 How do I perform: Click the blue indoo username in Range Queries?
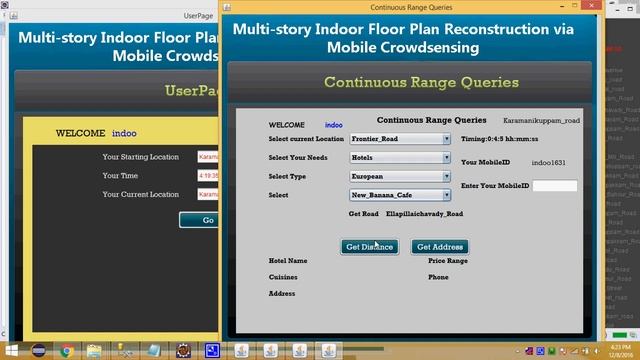(333, 125)
